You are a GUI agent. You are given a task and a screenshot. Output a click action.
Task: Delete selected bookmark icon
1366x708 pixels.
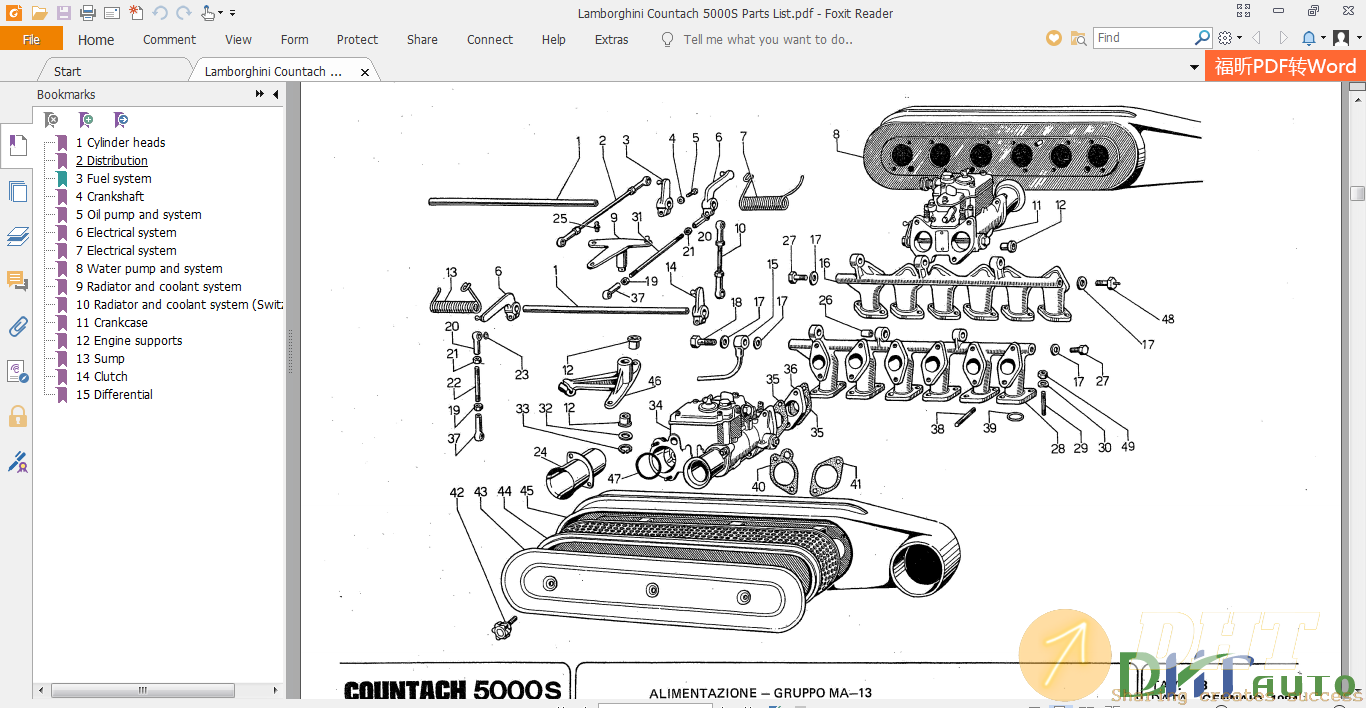pyautogui.click(x=51, y=120)
